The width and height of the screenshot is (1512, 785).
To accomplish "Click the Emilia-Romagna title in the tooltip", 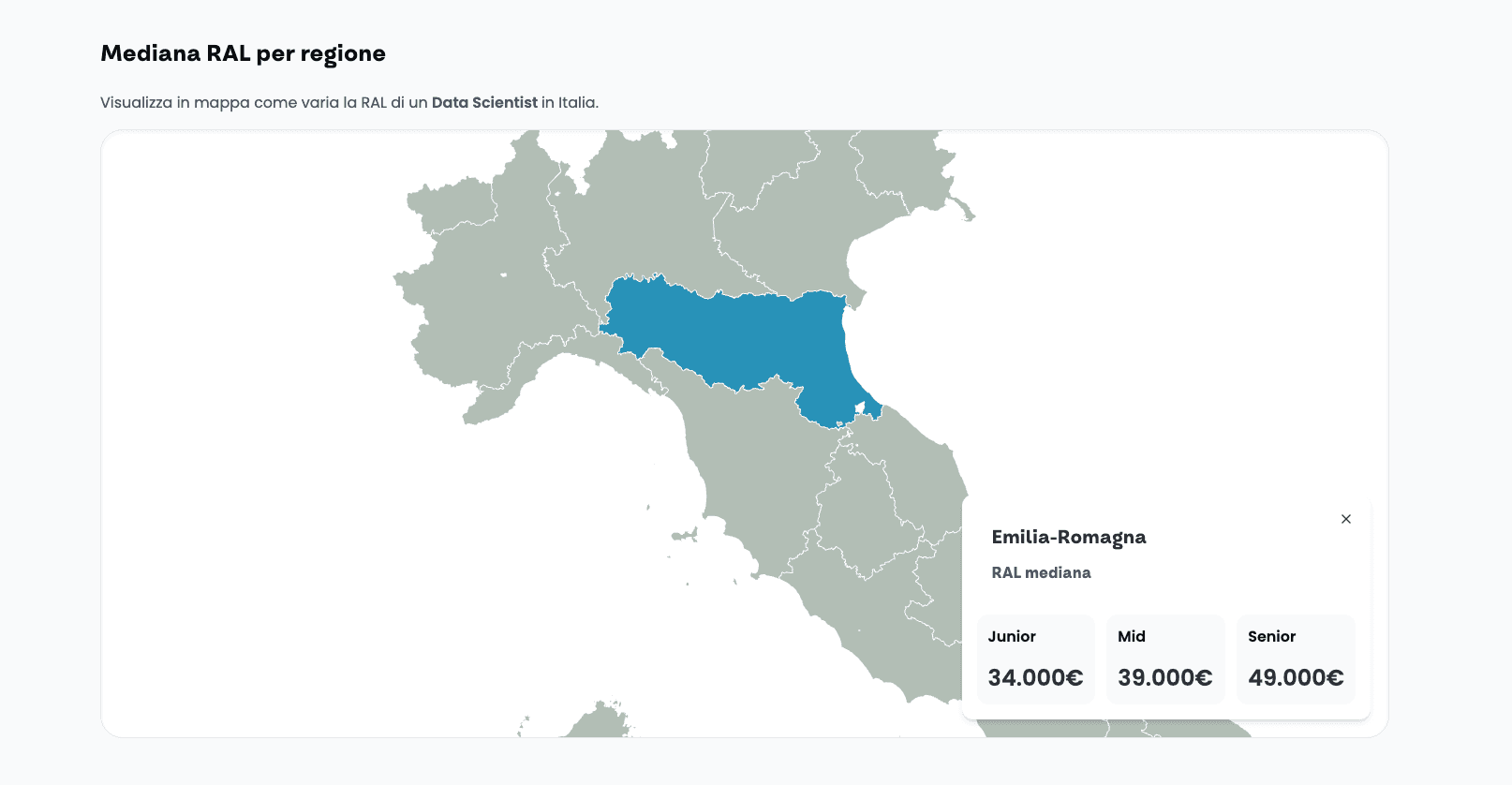I will (x=1069, y=537).
